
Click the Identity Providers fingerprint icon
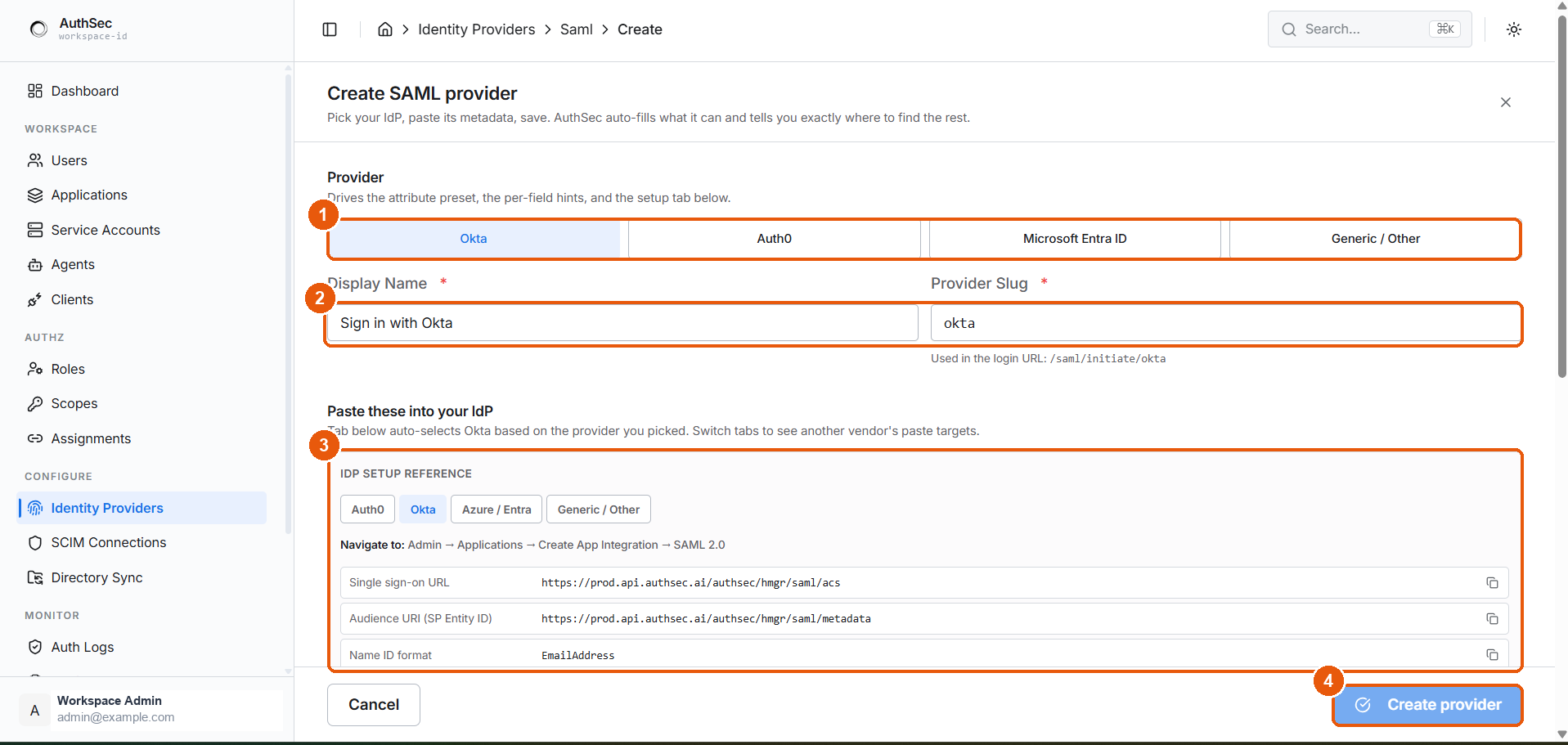click(35, 508)
